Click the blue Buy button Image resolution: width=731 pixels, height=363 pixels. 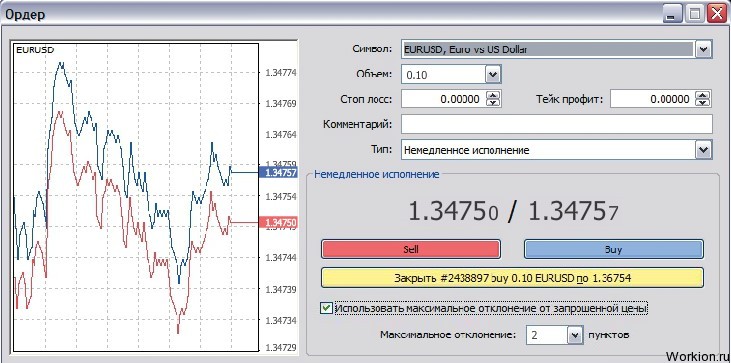point(614,249)
